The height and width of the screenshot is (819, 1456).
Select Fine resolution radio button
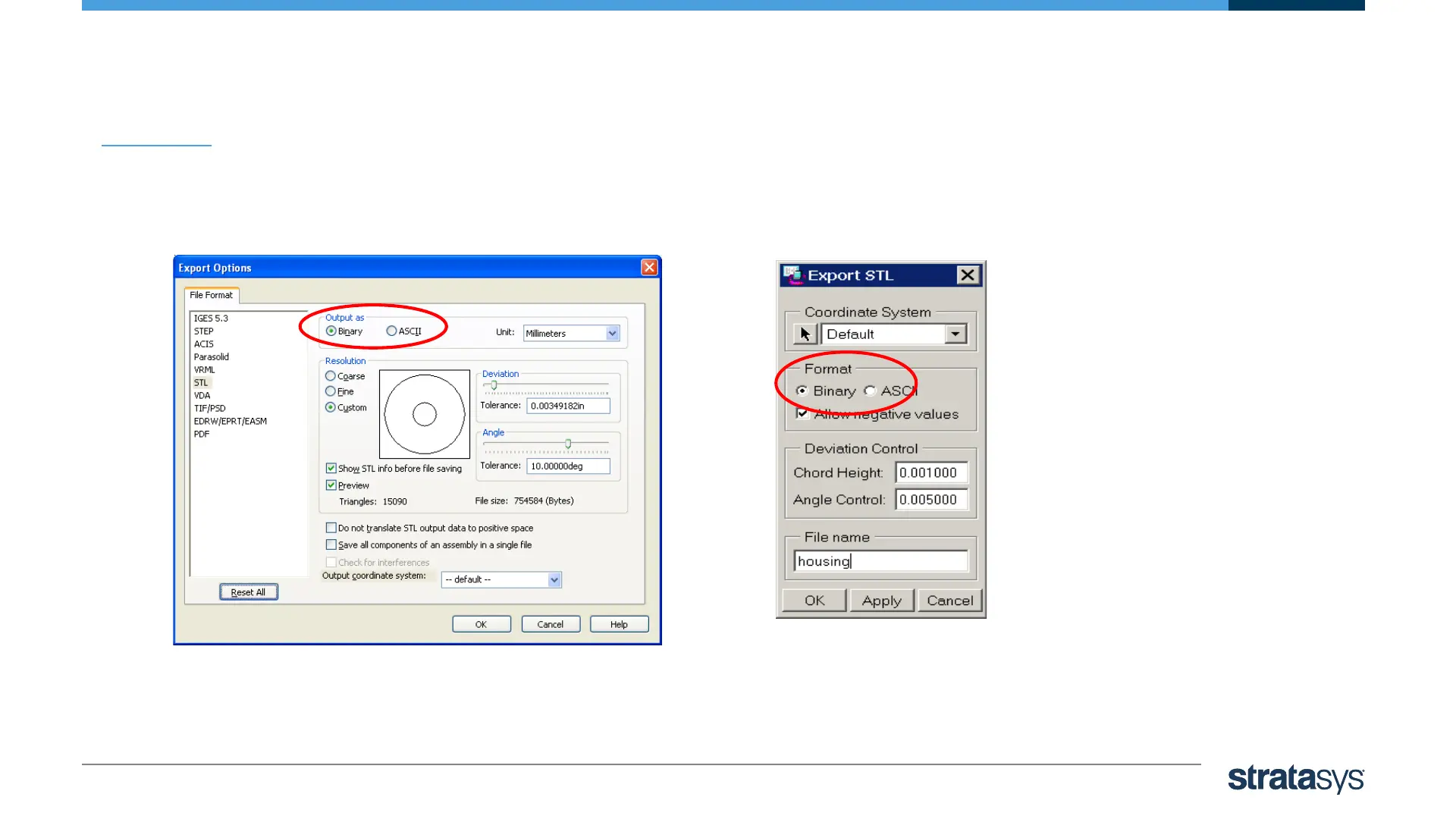tap(331, 391)
